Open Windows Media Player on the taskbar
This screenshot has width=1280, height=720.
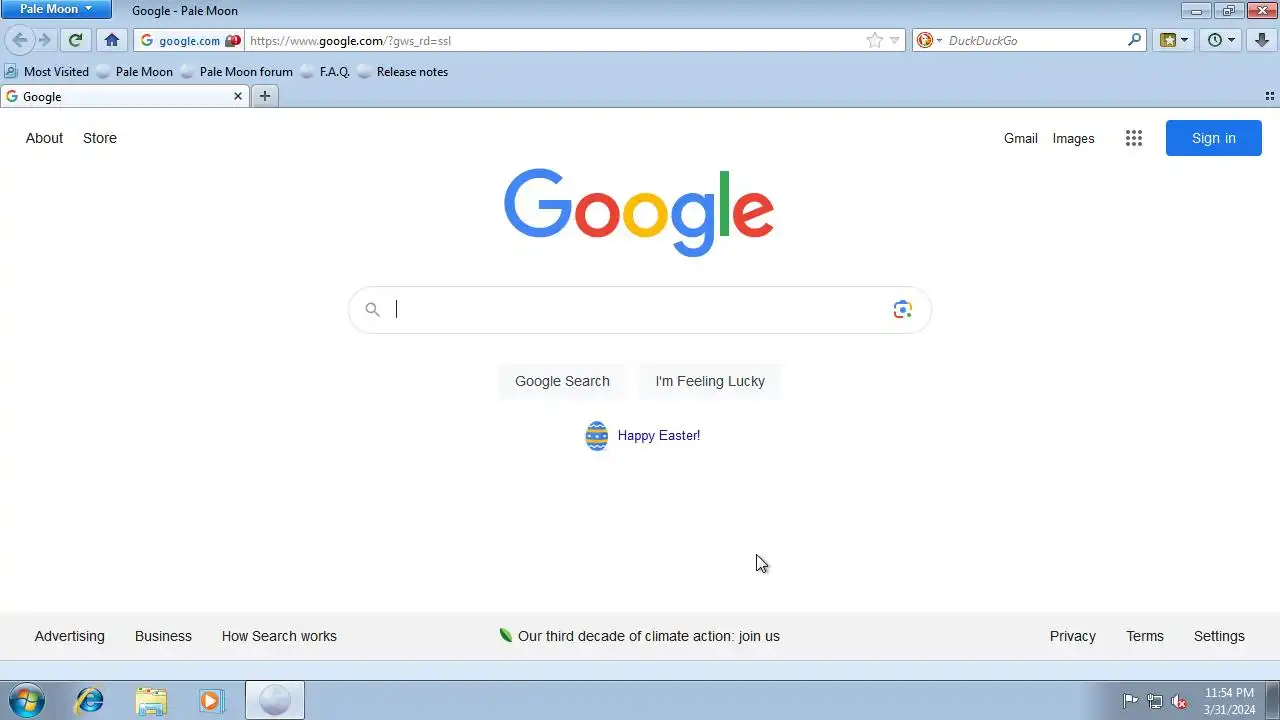[x=212, y=700]
